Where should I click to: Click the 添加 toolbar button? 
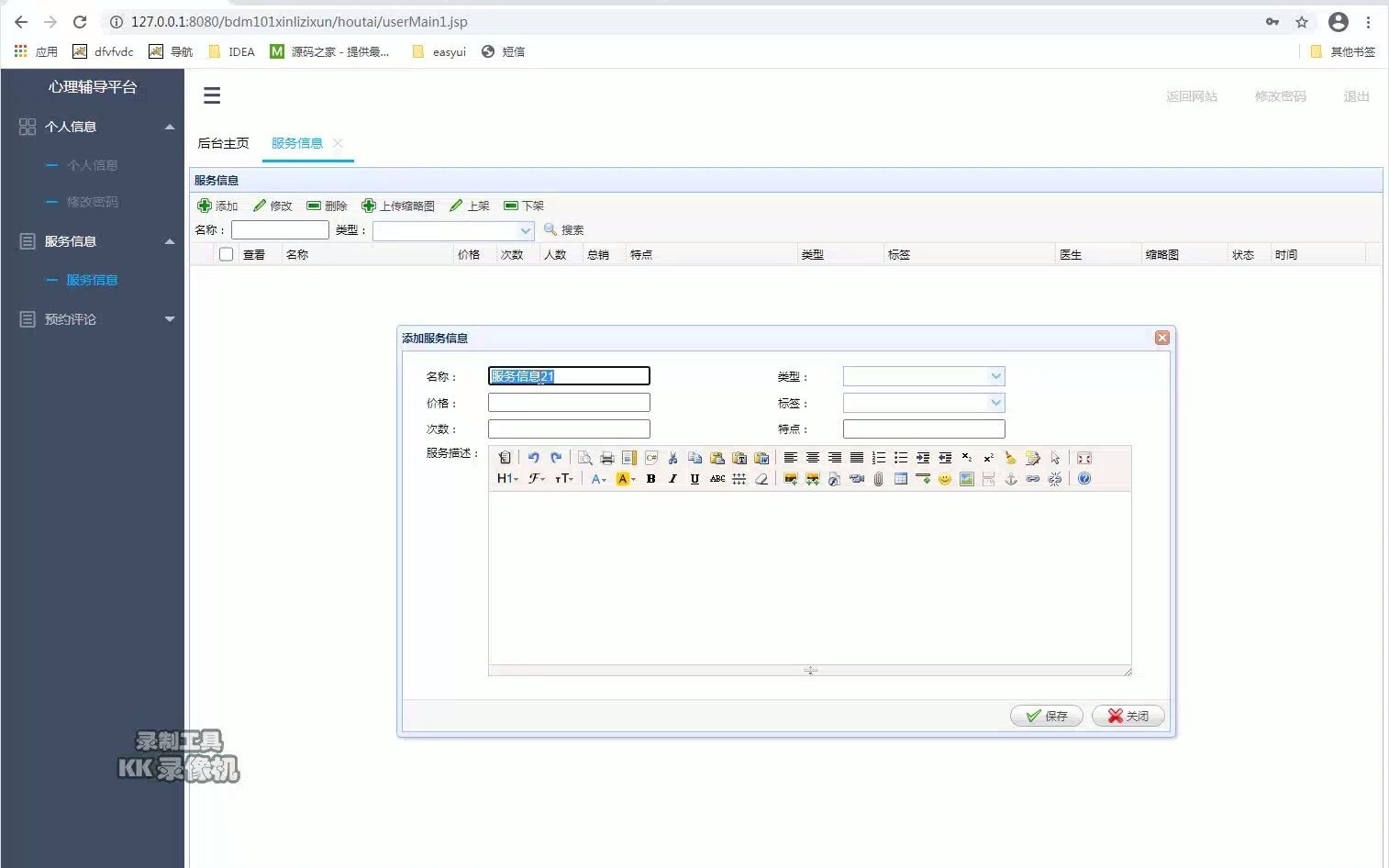pyautogui.click(x=217, y=206)
